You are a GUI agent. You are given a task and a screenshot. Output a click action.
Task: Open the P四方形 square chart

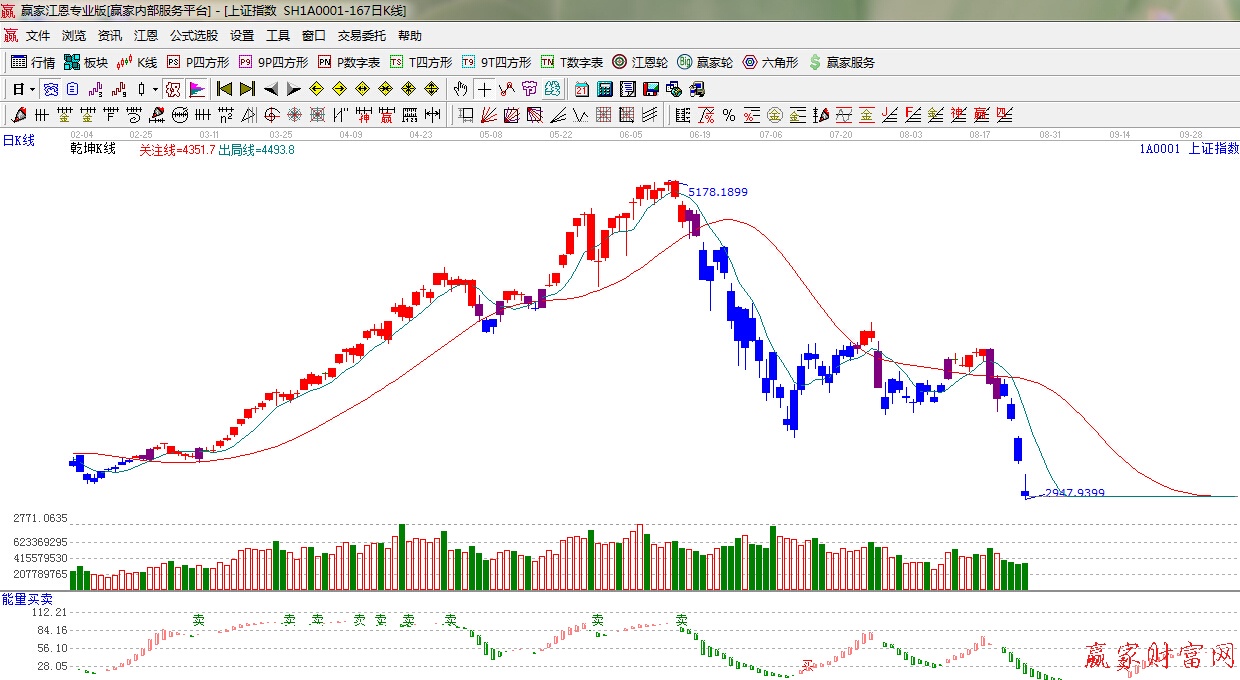point(198,62)
